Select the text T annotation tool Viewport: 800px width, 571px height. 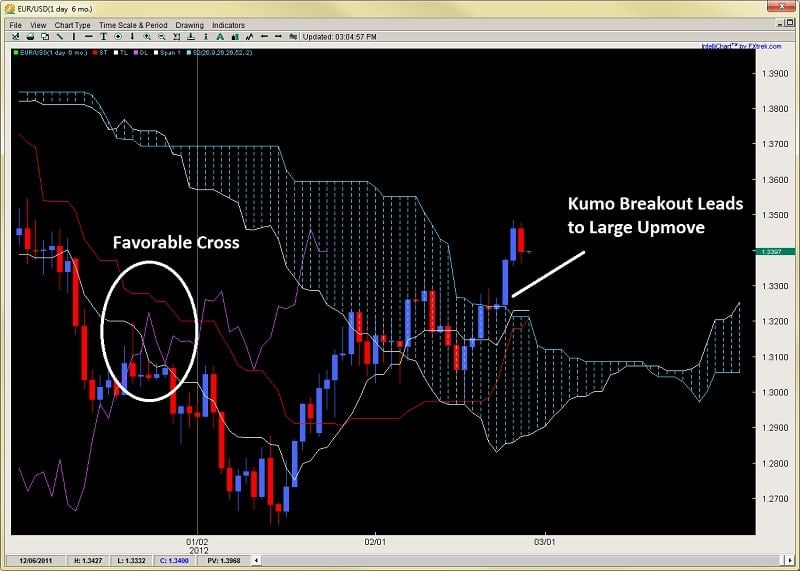coord(103,37)
